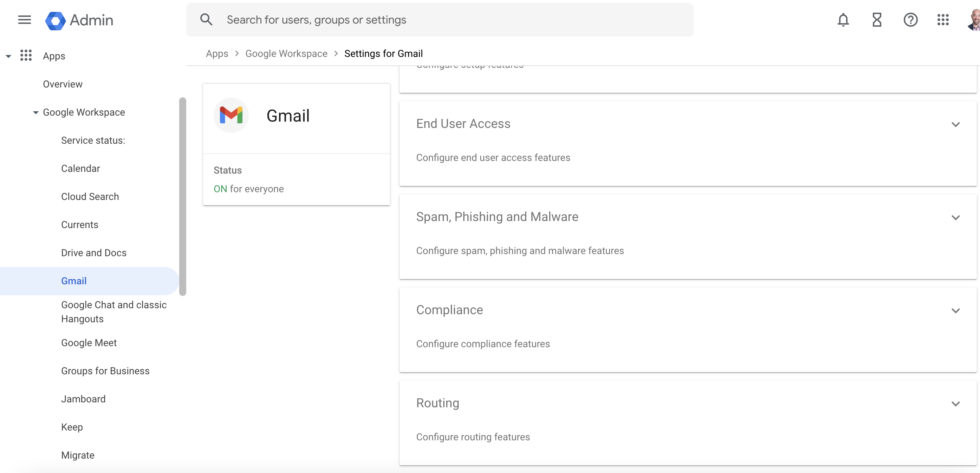The height and width of the screenshot is (473, 980).
Task: Open Calendar settings in sidebar
Action: click(x=81, y=169)
